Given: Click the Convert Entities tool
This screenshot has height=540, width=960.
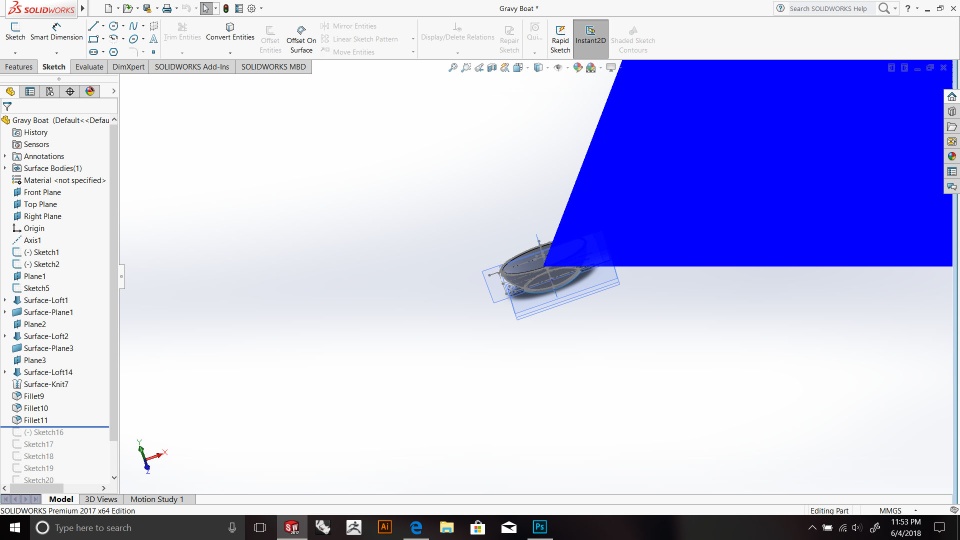Looking at the screenshot, I should pos(230,32).
